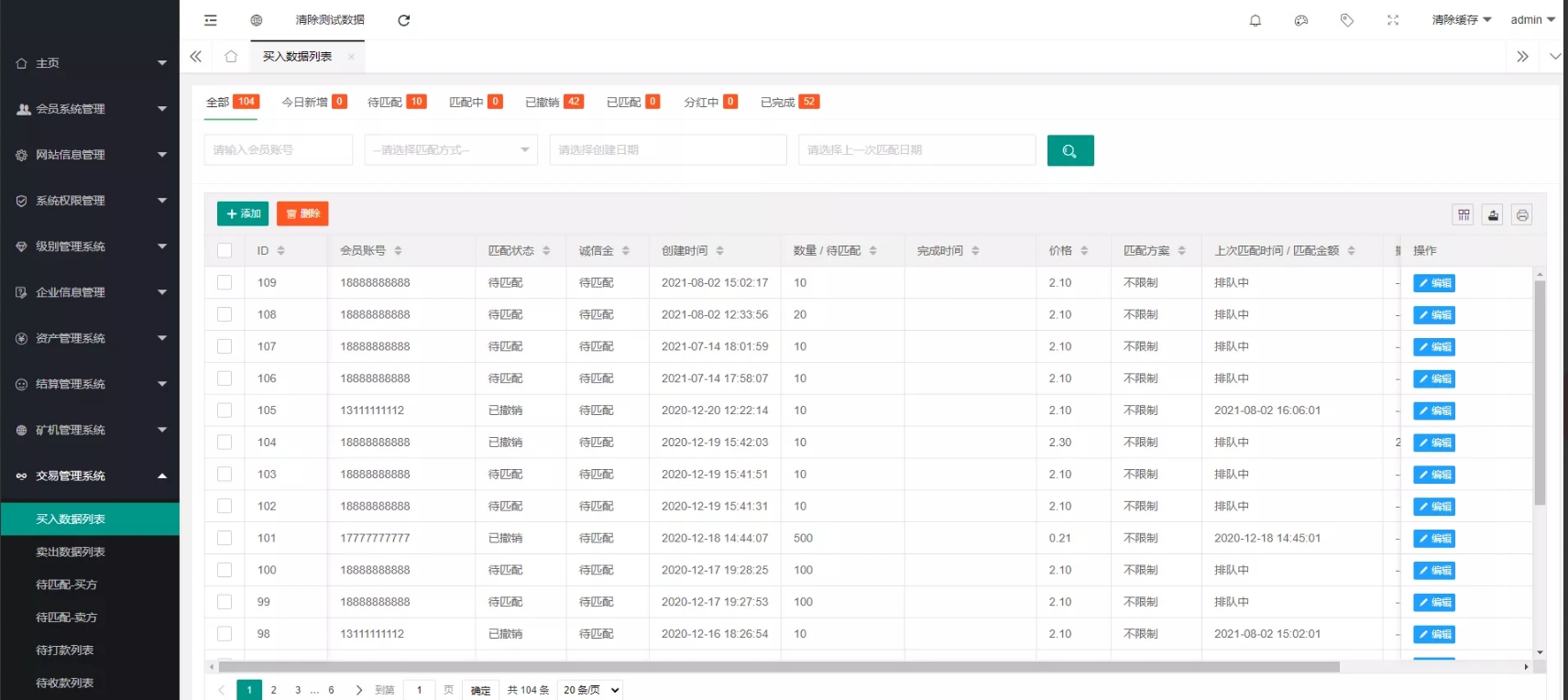Open the admin user dropdown
The width and height of the screenshot is (1568, 700).
click(1532, 20)
